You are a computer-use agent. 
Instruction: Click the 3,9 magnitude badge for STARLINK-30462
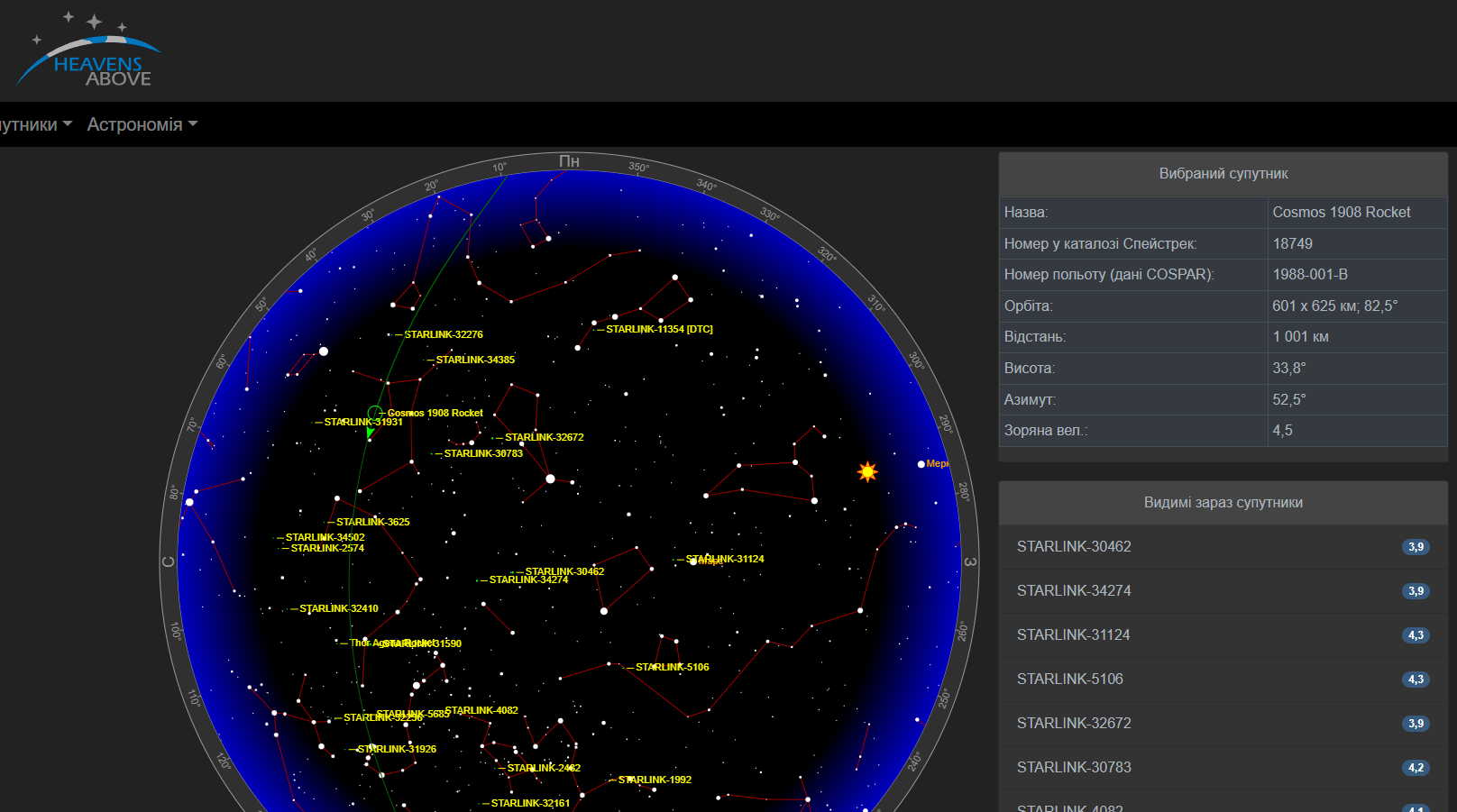click(1416, 547)
